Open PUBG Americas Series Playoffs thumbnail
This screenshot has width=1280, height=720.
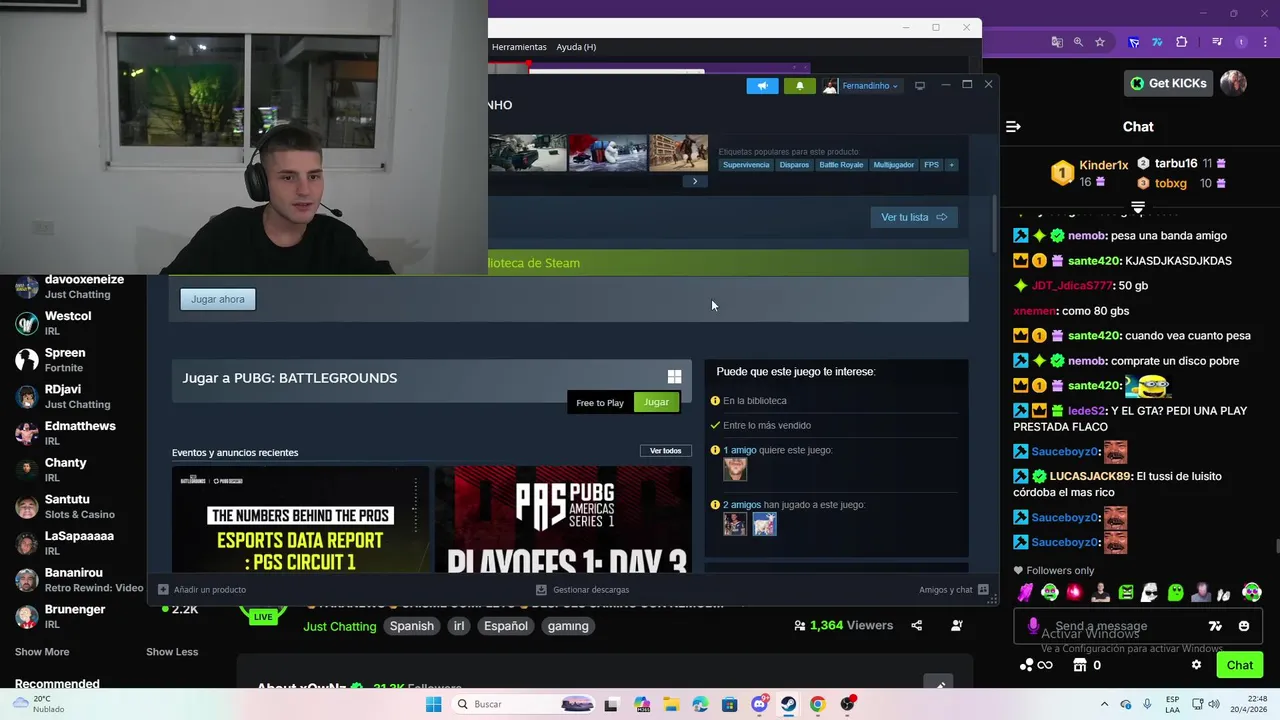point(563,520)
